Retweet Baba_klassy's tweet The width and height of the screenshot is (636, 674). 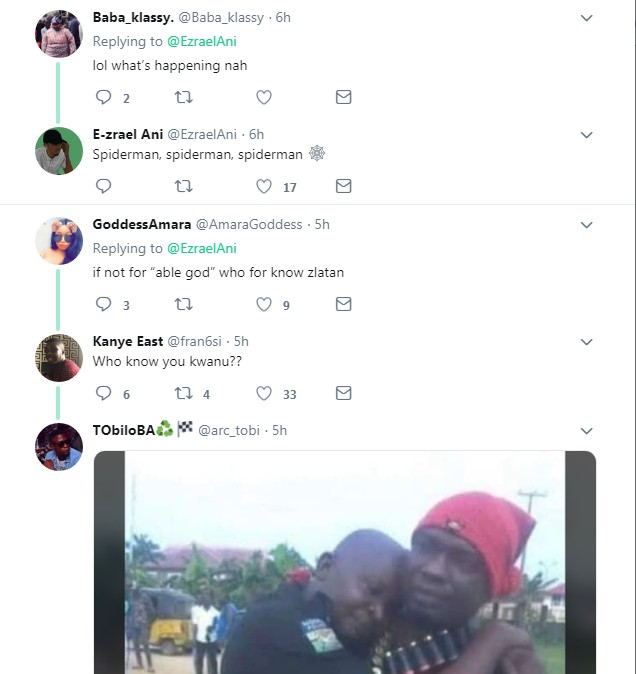(184, 97)
